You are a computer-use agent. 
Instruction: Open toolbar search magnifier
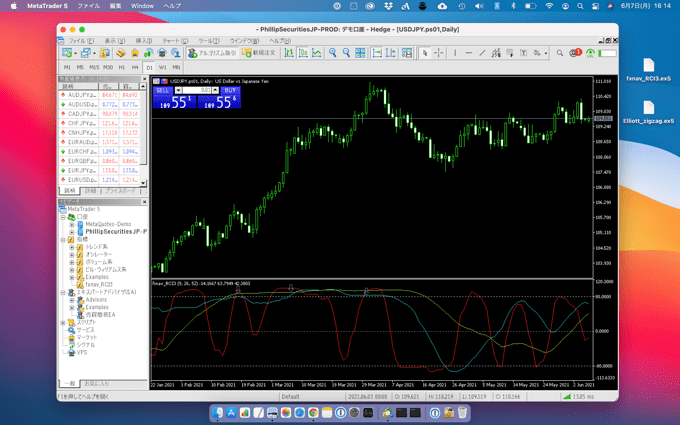pyautogui.click(x=560, y=53)
